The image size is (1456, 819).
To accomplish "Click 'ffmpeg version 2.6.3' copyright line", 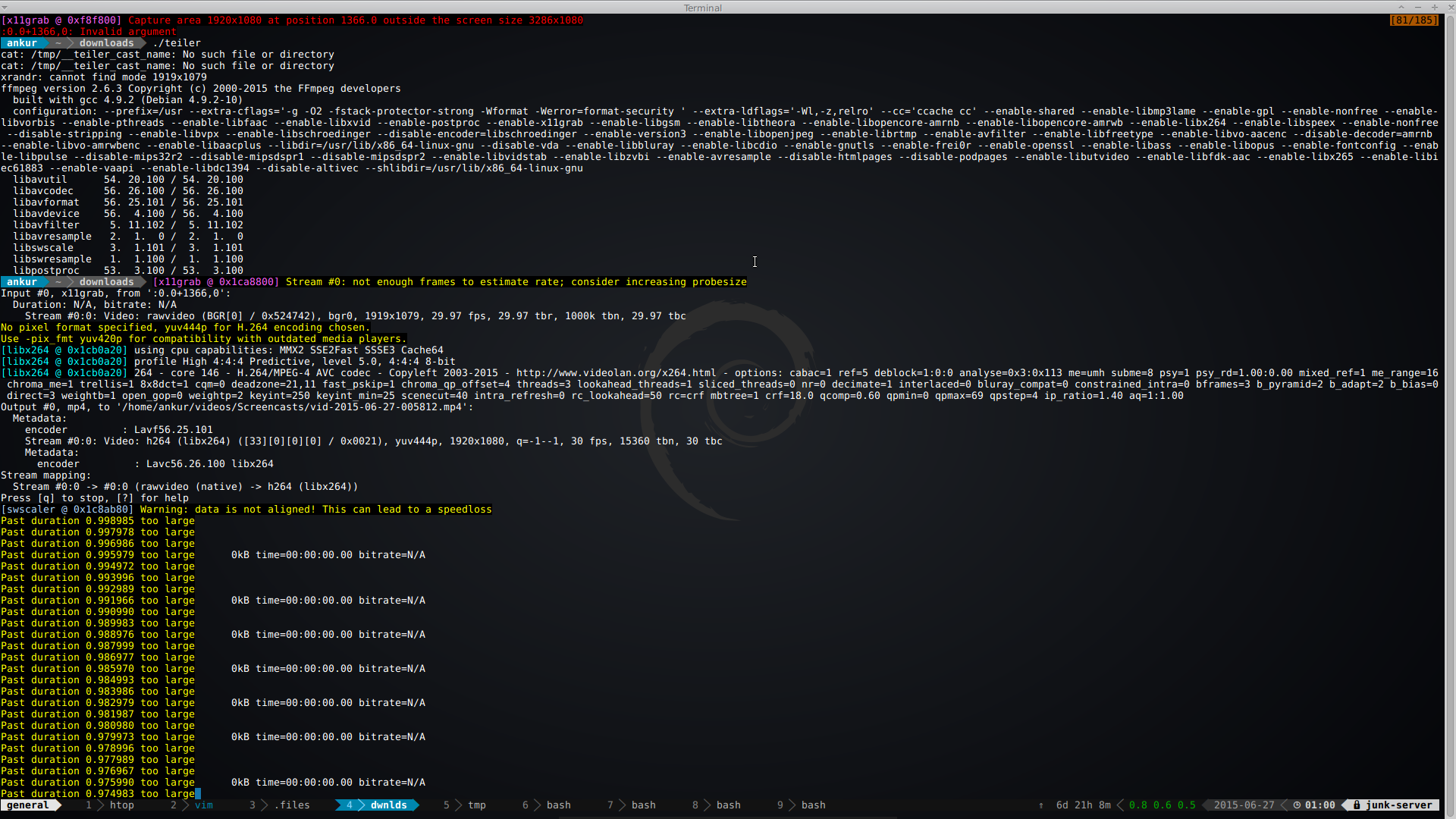I will pyautogui.click(x=201, y=89).
